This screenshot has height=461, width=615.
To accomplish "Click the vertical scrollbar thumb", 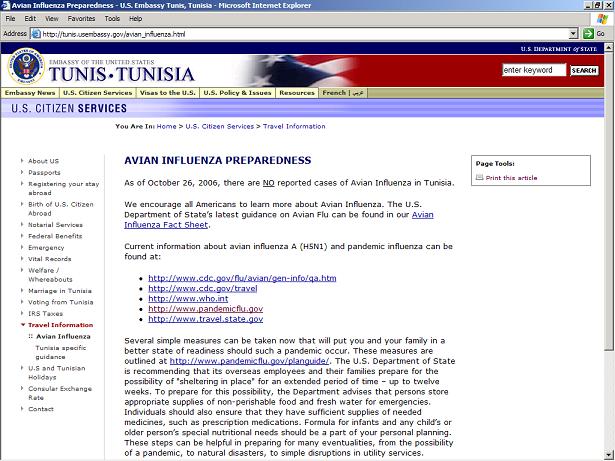I will click(x=609, y=201).
